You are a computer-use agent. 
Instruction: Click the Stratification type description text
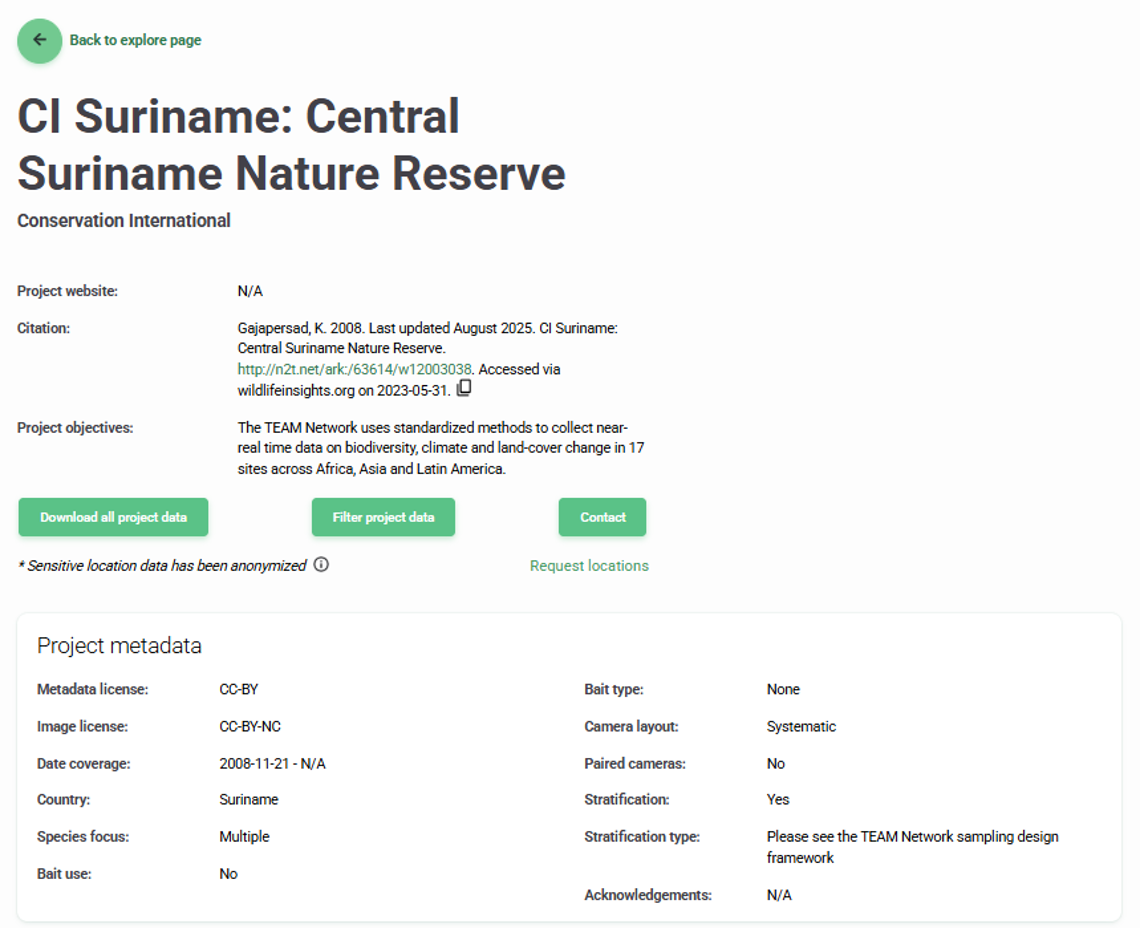pyautogui.click(x=911, y=846)
